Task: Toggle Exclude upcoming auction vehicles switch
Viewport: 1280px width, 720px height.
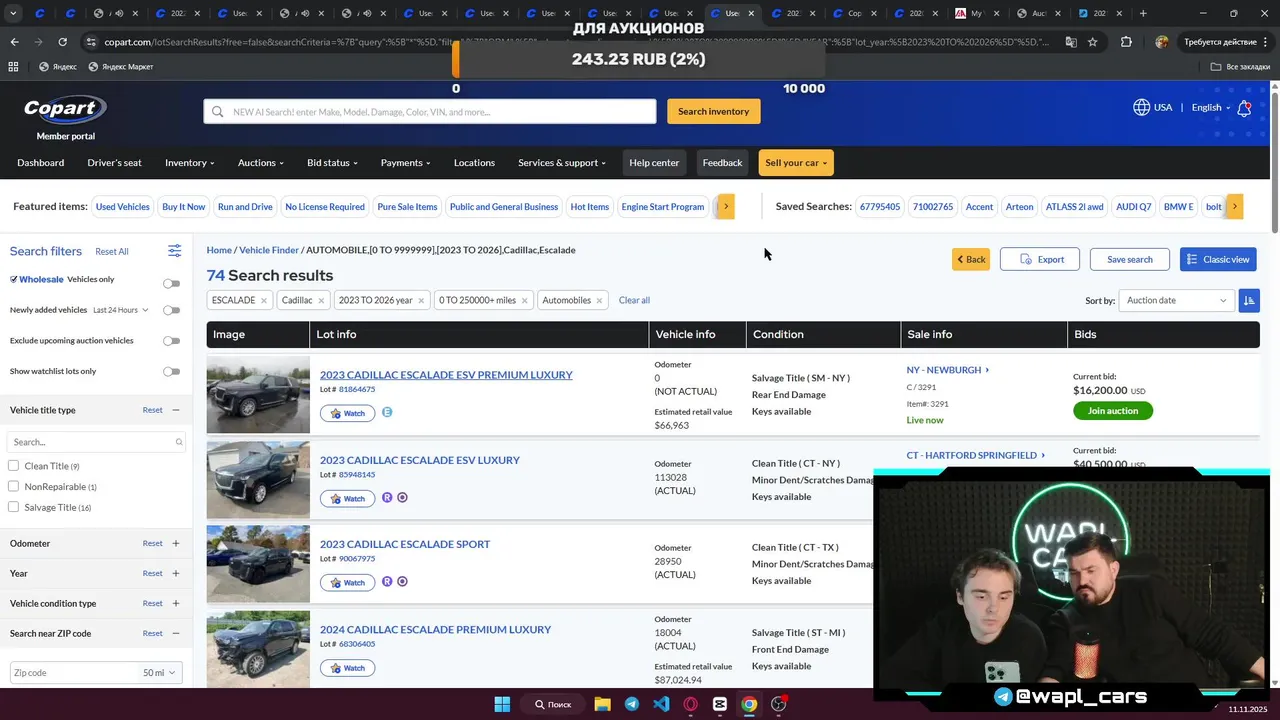Action: (x=172, y=341)
